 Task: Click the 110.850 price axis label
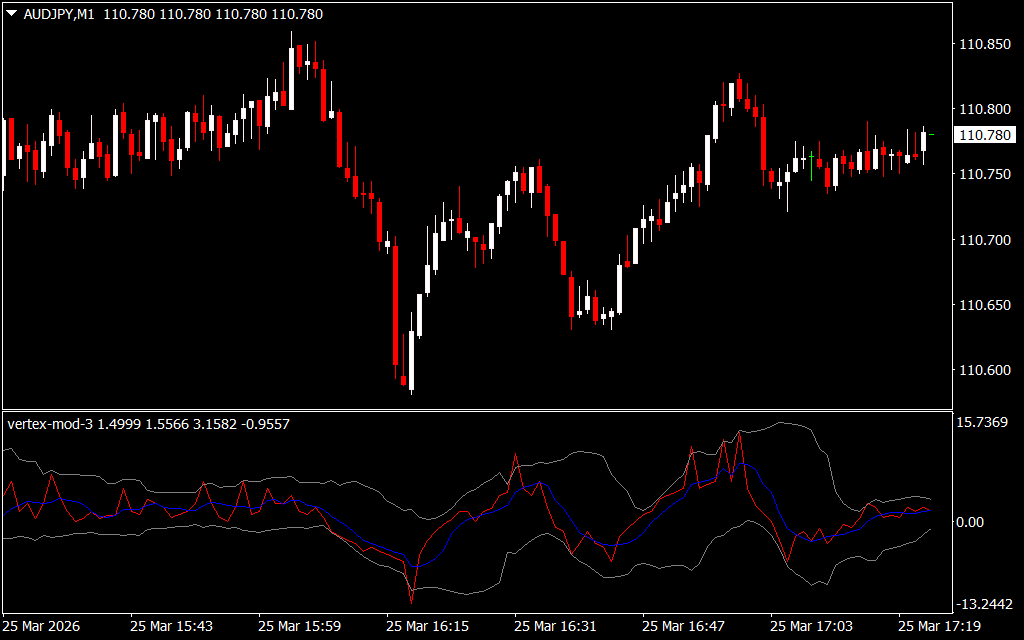click(x=984, y=44)
